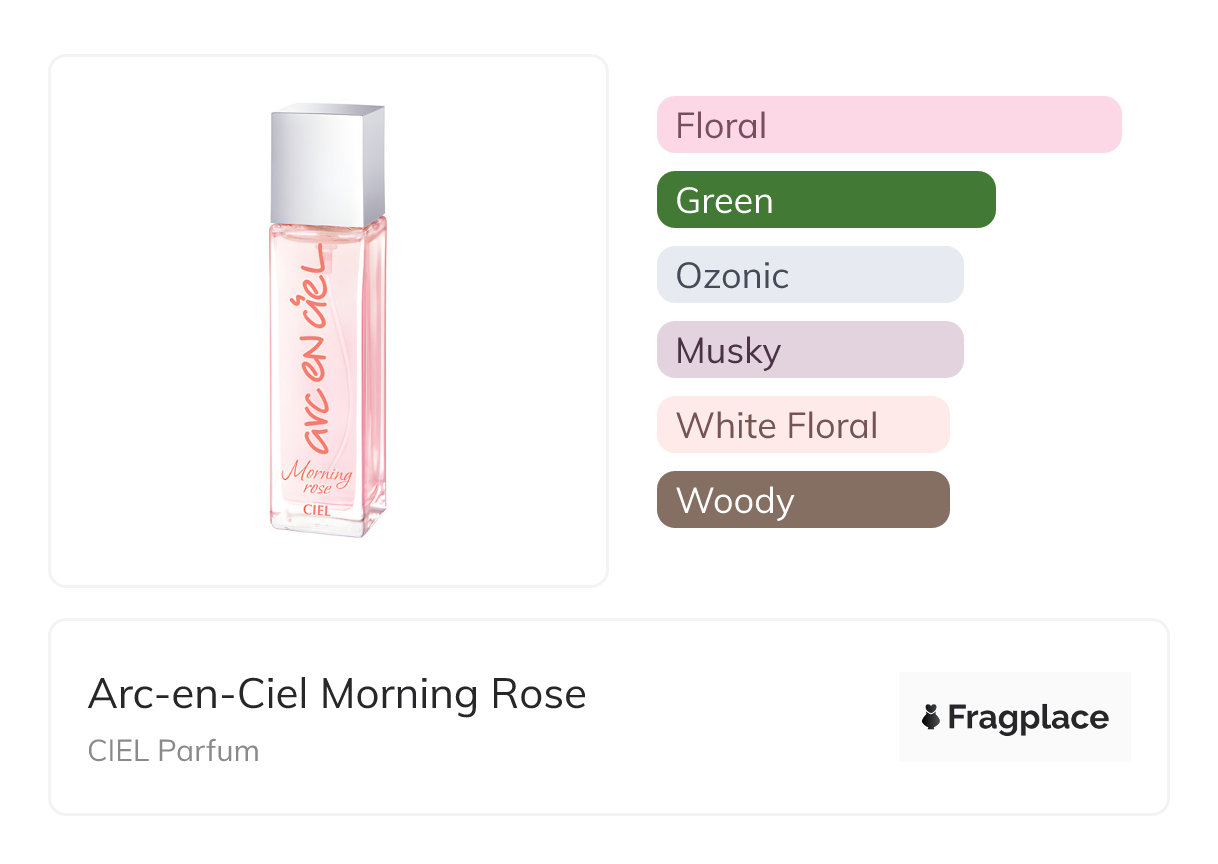
Task: Click the silver perfume bottle cap
Action: pyautogui.click(x=328, y=164)
